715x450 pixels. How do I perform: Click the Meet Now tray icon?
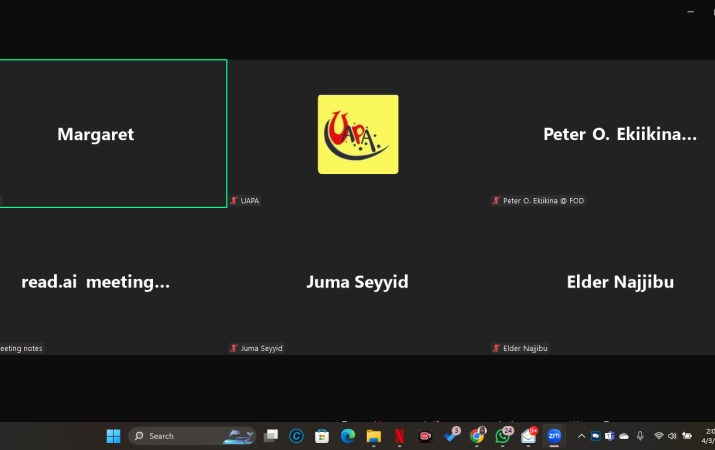tap(596, 436)
